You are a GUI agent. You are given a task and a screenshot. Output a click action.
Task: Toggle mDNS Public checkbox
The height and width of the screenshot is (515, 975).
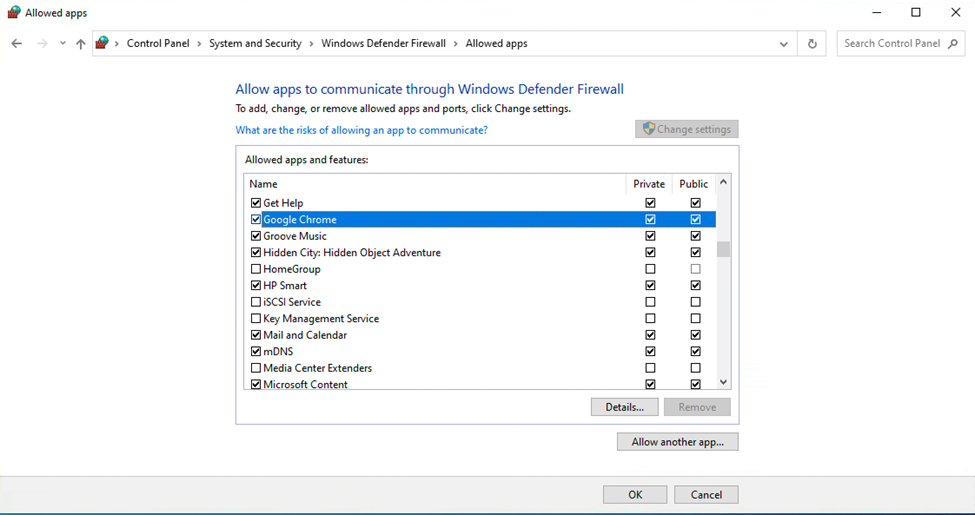[695, 351]
